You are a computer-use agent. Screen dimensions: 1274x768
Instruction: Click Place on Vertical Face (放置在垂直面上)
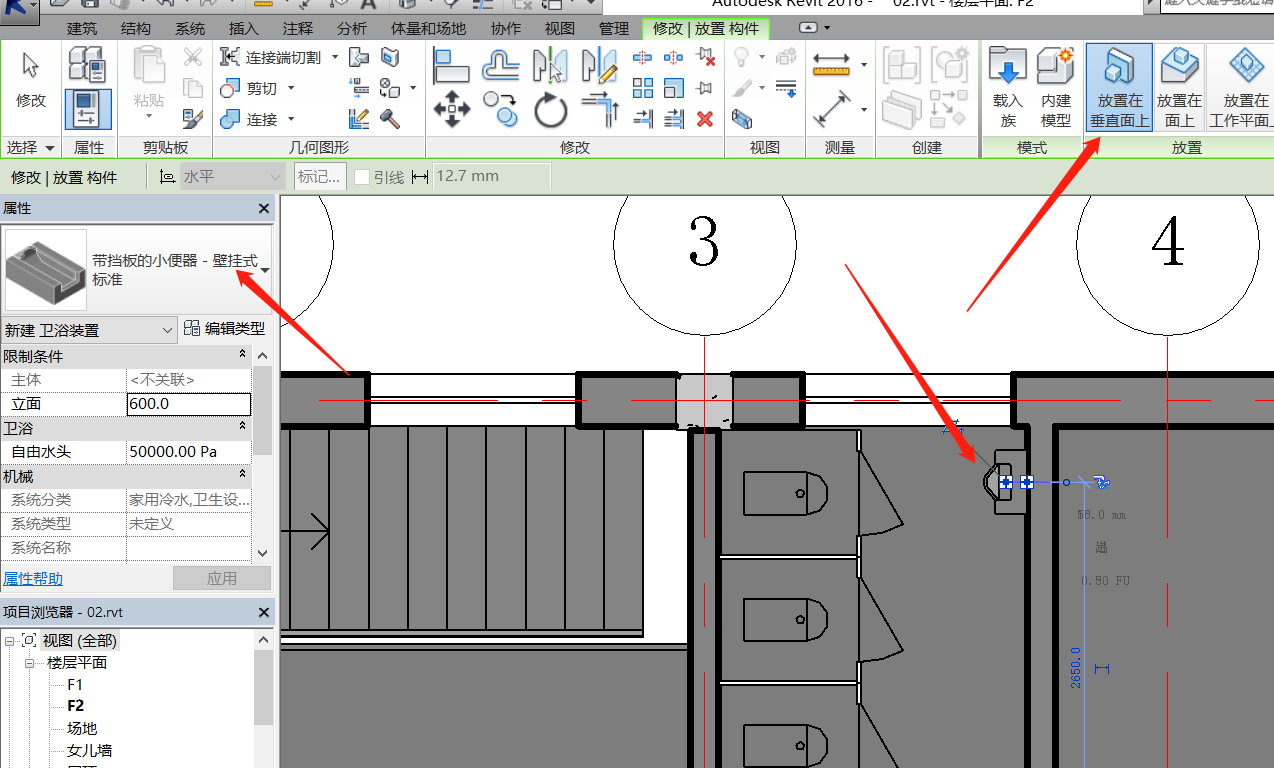pyautogui.click(x=1119, y=87)
